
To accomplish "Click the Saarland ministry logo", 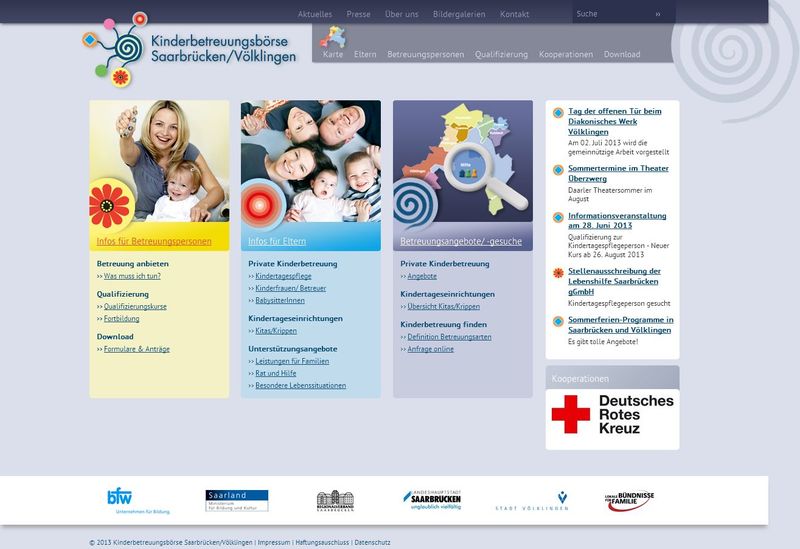I will click(x=236, y=500).
